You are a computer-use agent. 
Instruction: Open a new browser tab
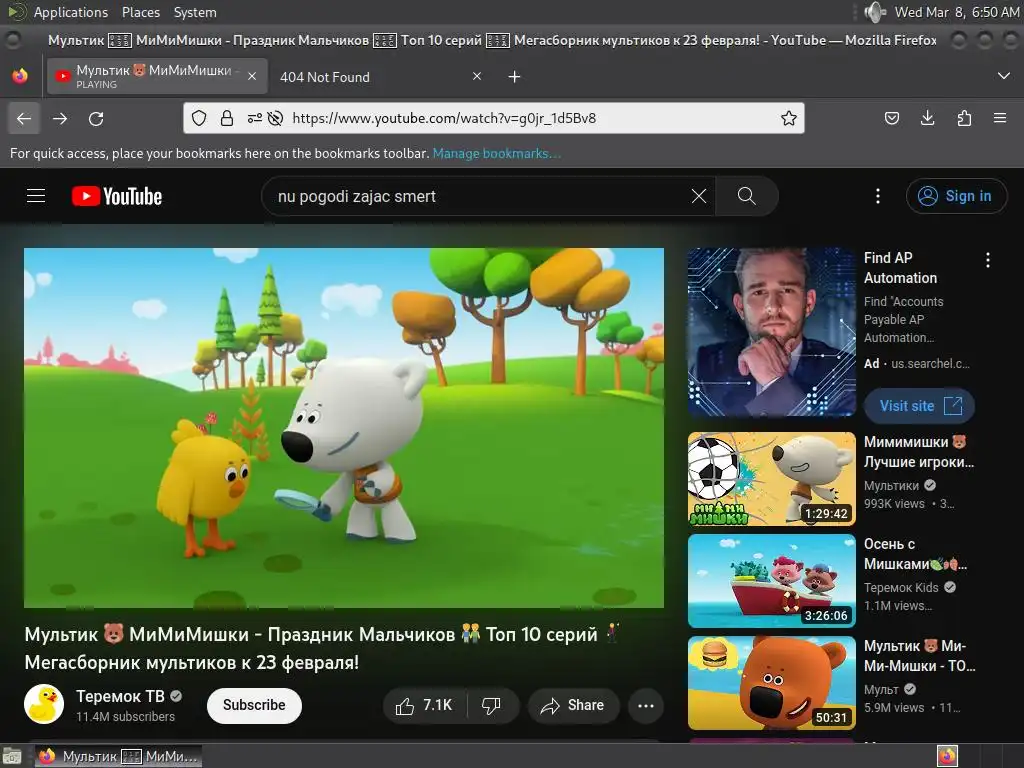(515, 77)
